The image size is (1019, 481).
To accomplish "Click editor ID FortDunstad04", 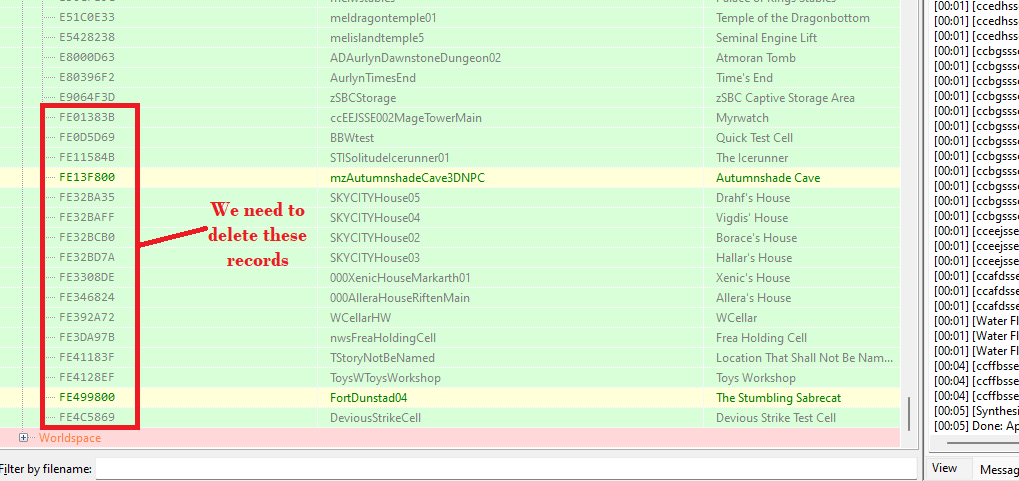I will [x=369, y=398].
